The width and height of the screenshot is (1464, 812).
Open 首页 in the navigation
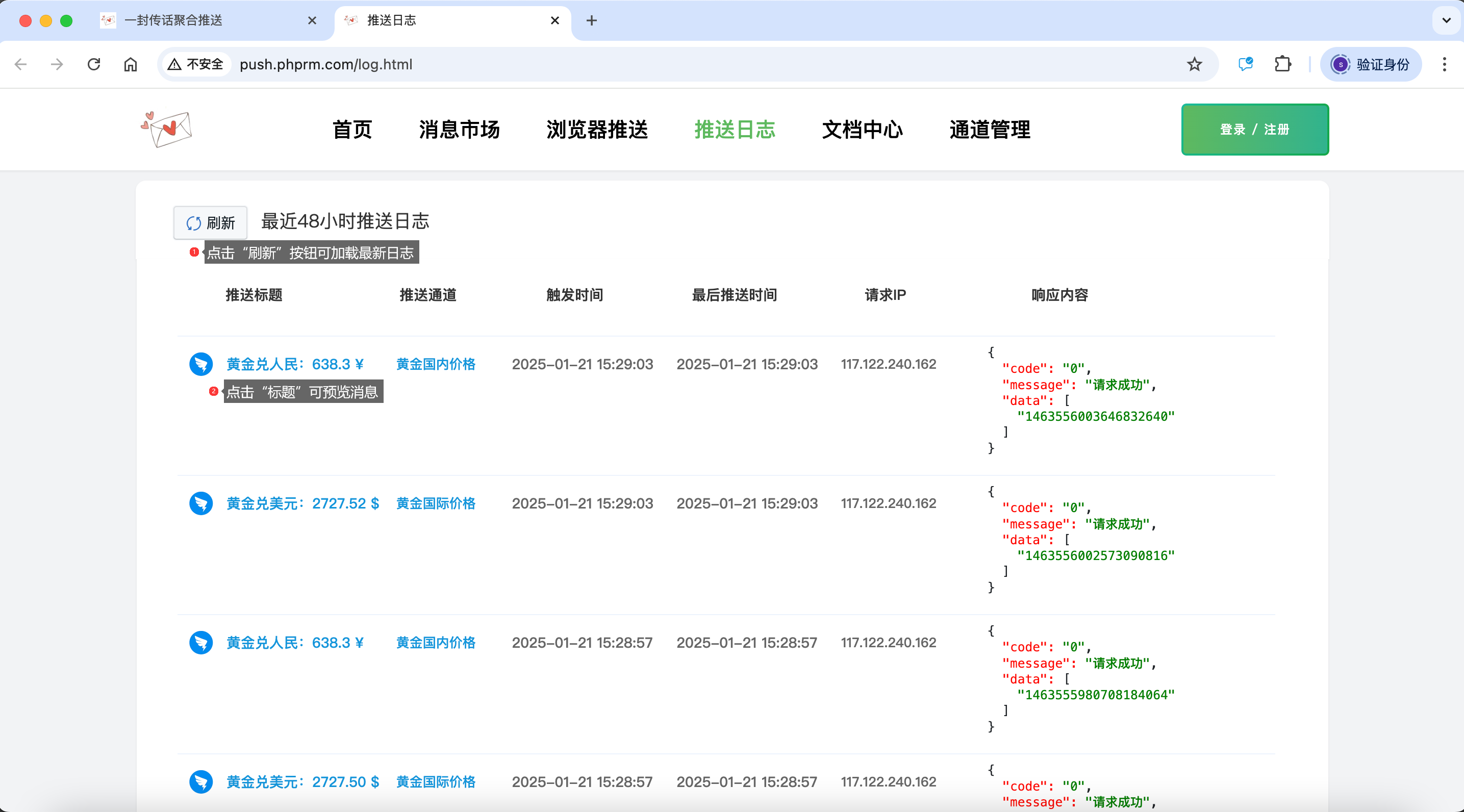click(x=352, y=130)
